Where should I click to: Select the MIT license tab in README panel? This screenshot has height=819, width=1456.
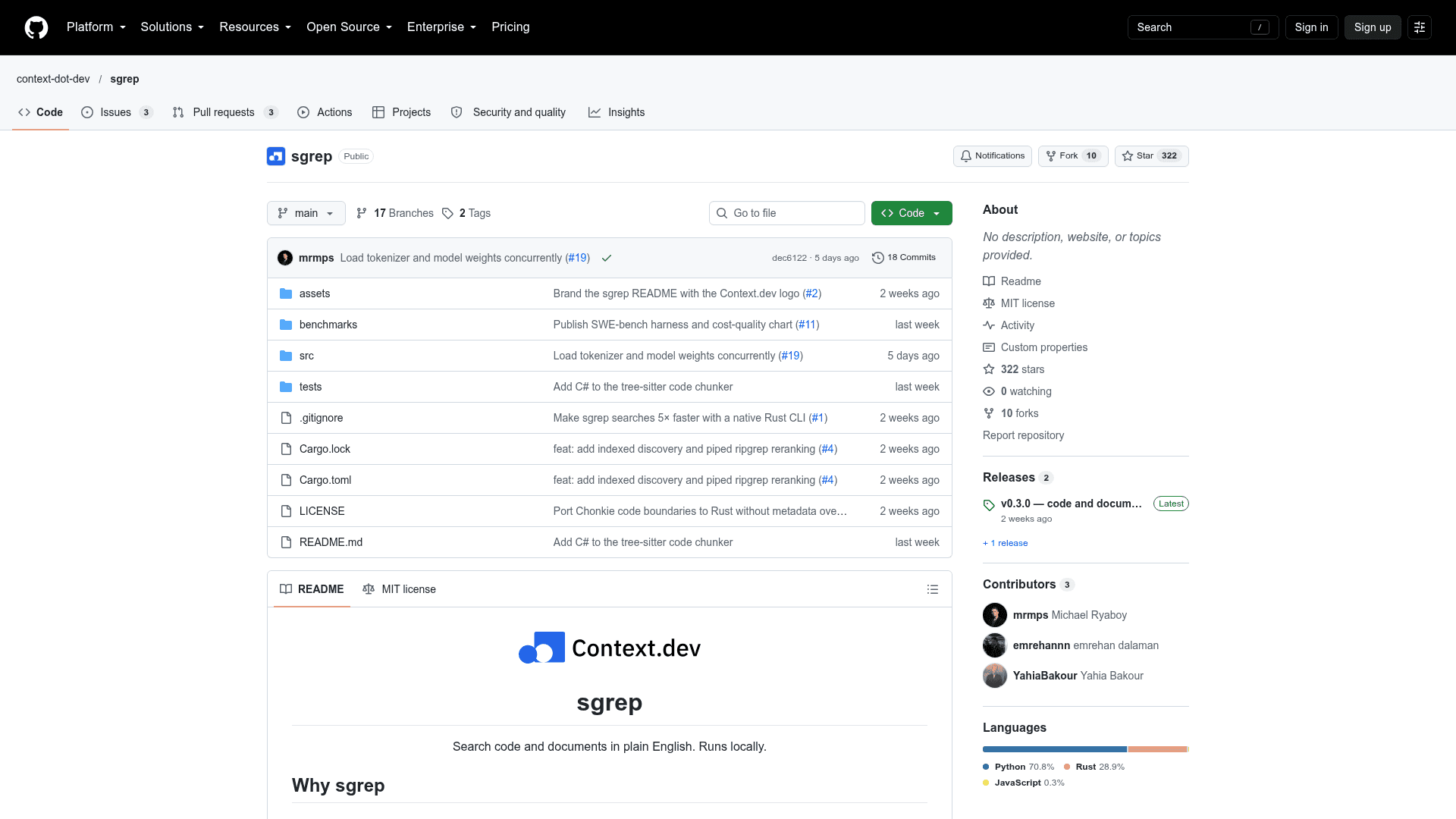pos(399,589)
